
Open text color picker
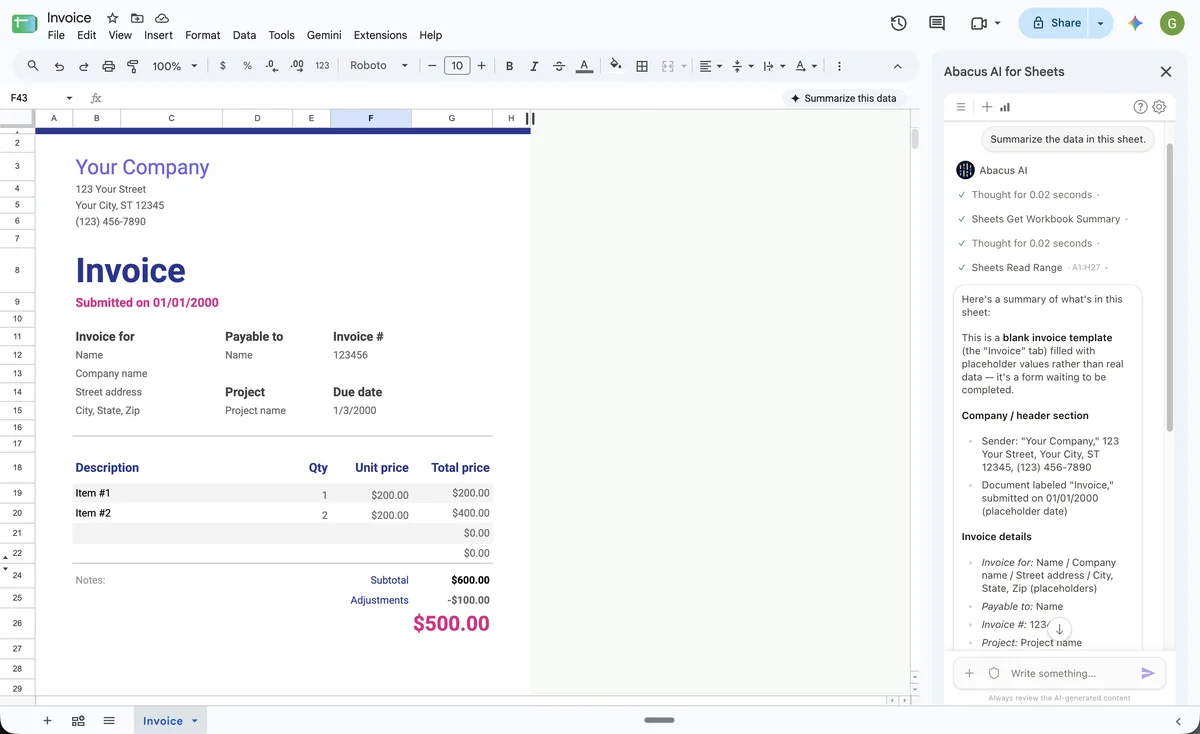(584, 66)
